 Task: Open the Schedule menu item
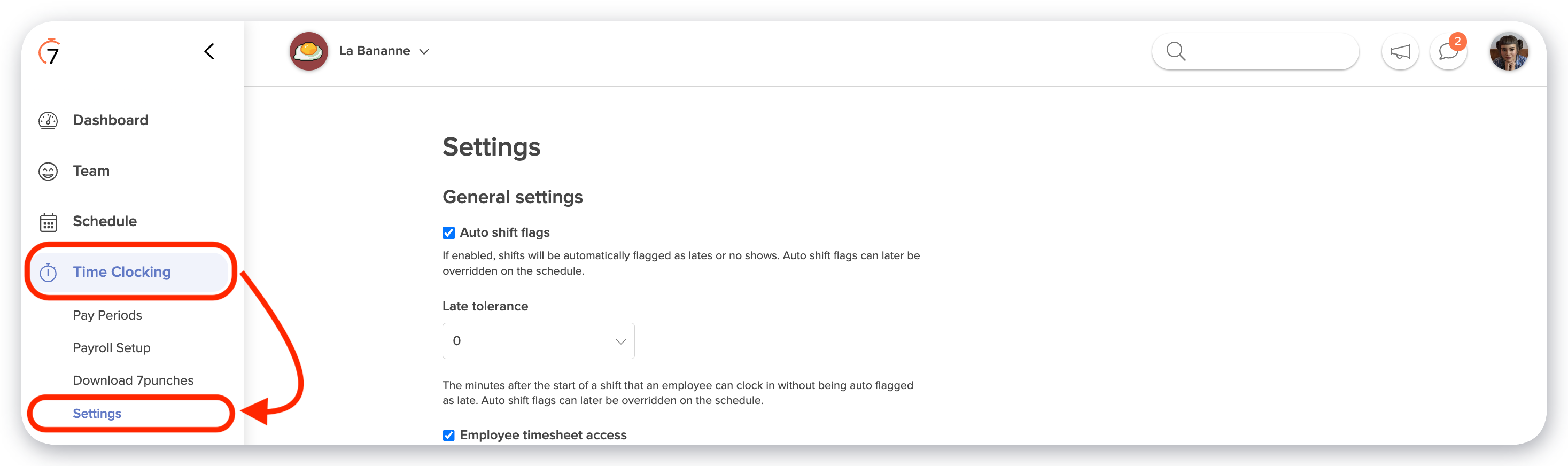[105, 221]
